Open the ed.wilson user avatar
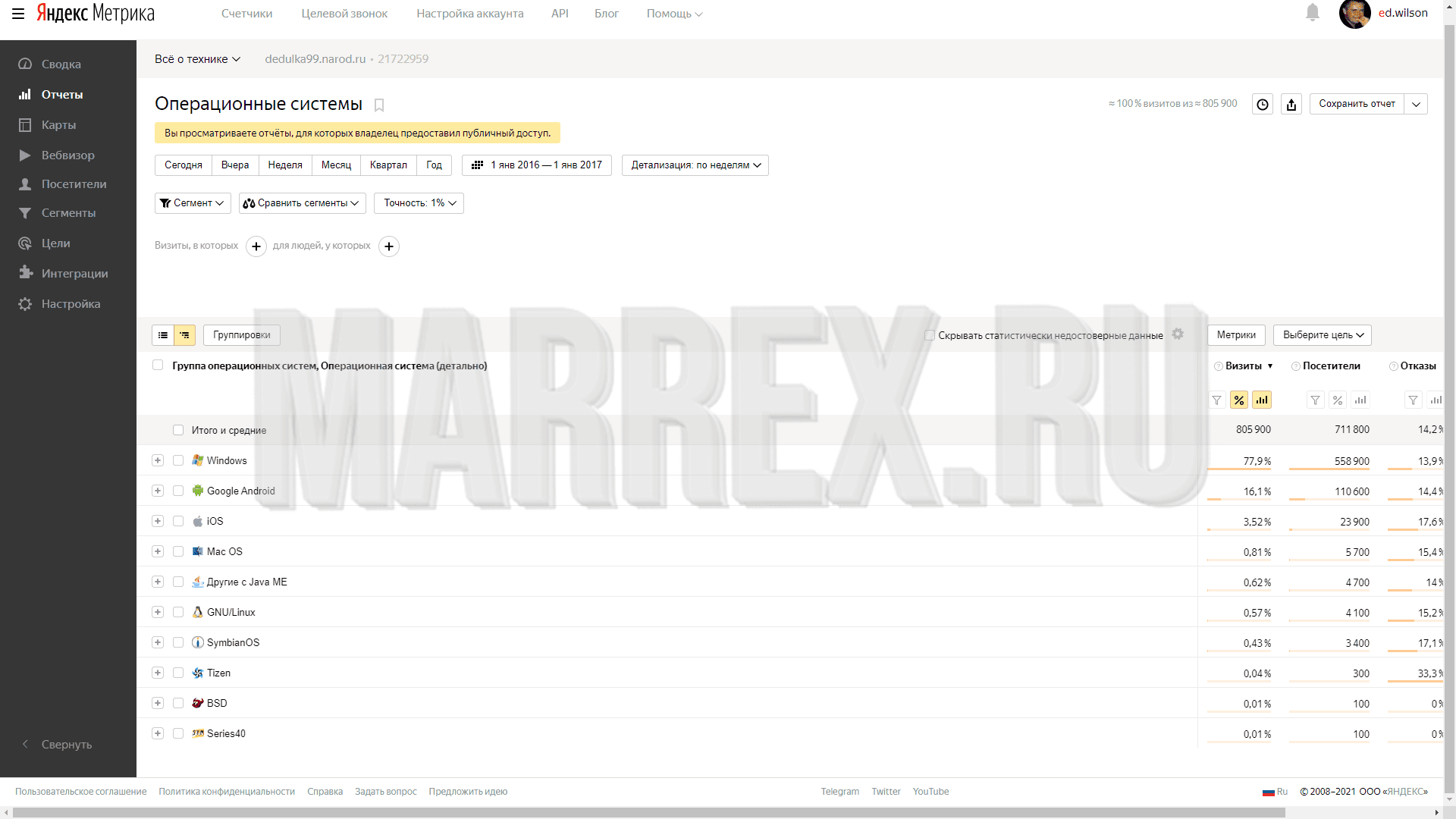 click(x=1354, y=14)
